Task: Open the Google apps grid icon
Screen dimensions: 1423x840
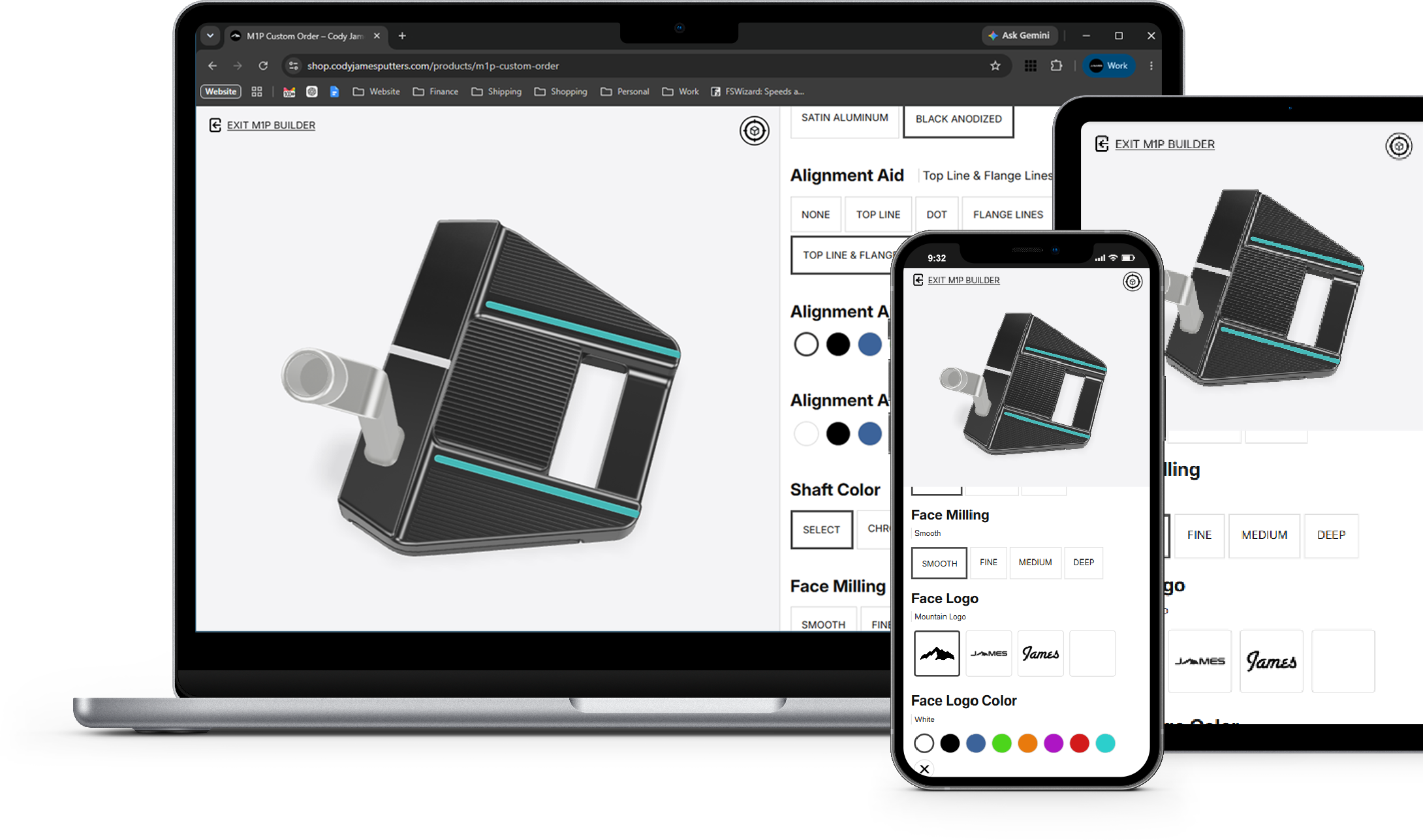Action: (1031, 66)
